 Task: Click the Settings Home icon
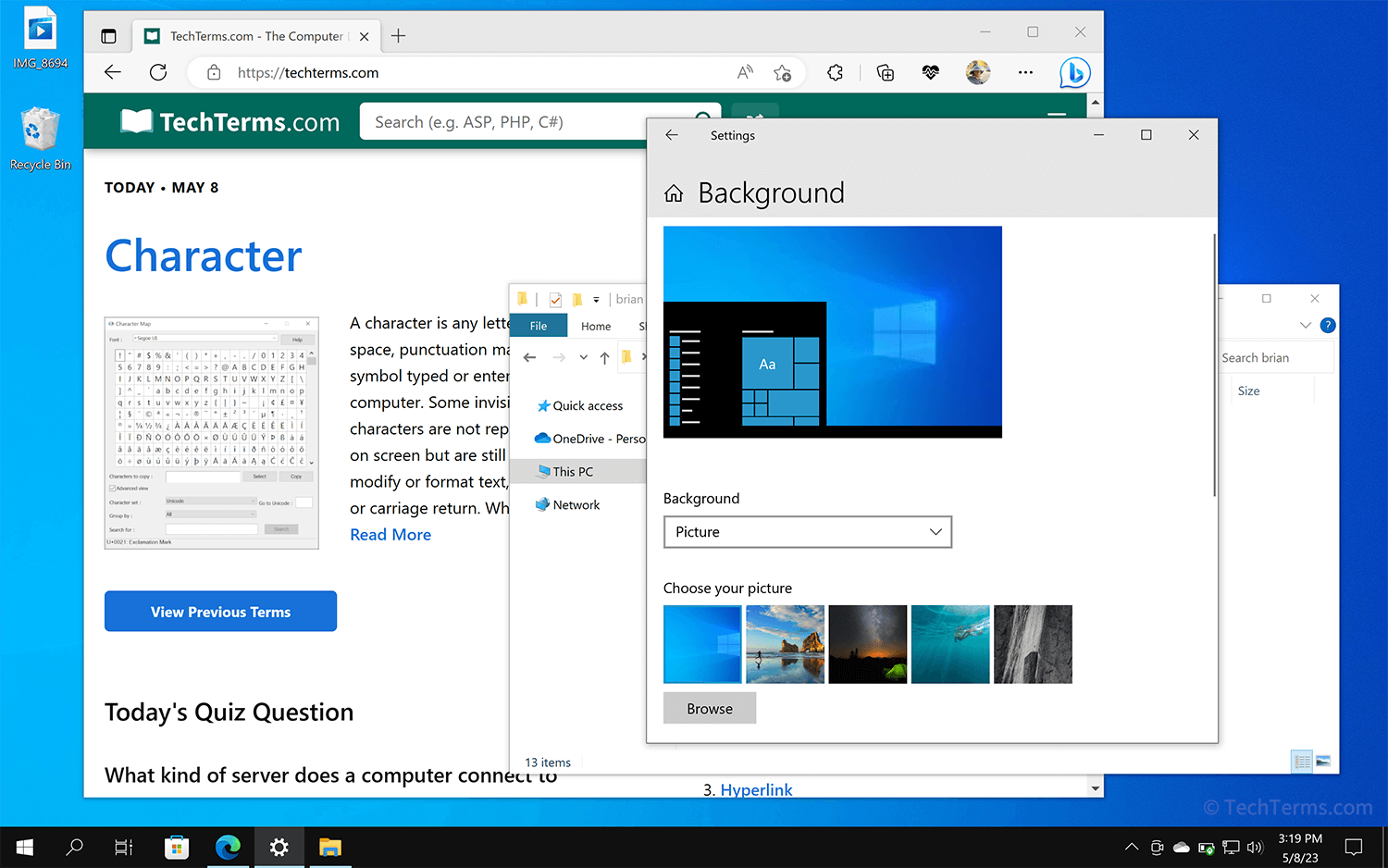coord(674,193)
